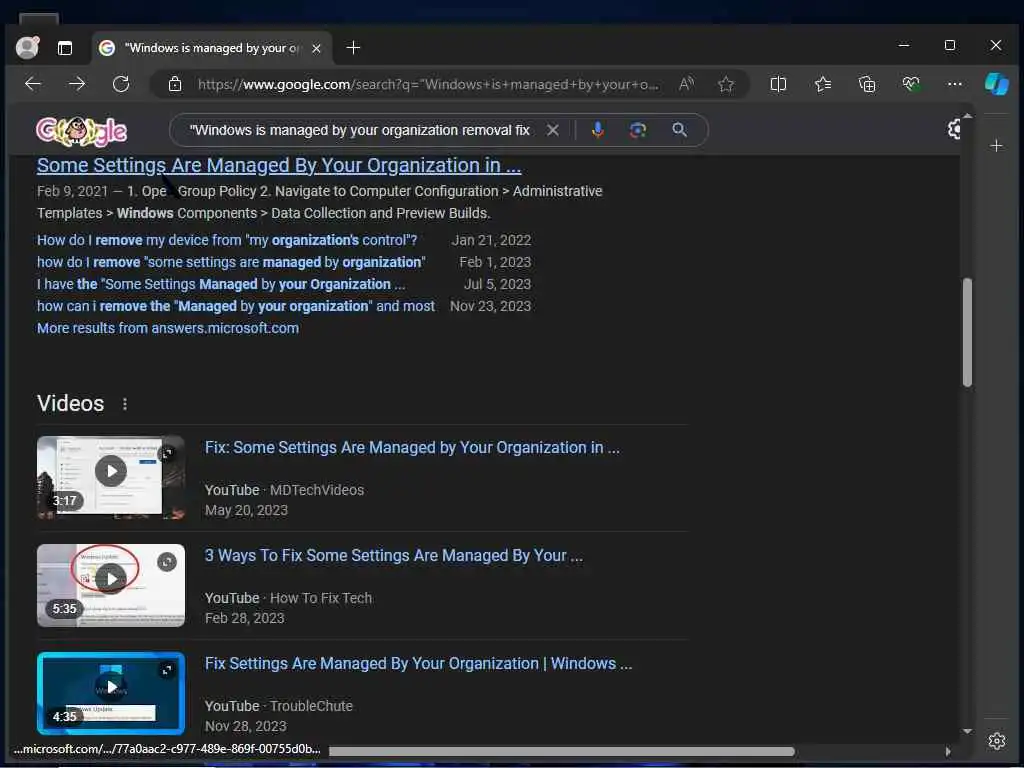Open Read aloud in address bar
The height and width of the screenshot is (768, 1024).
(686, 84)
